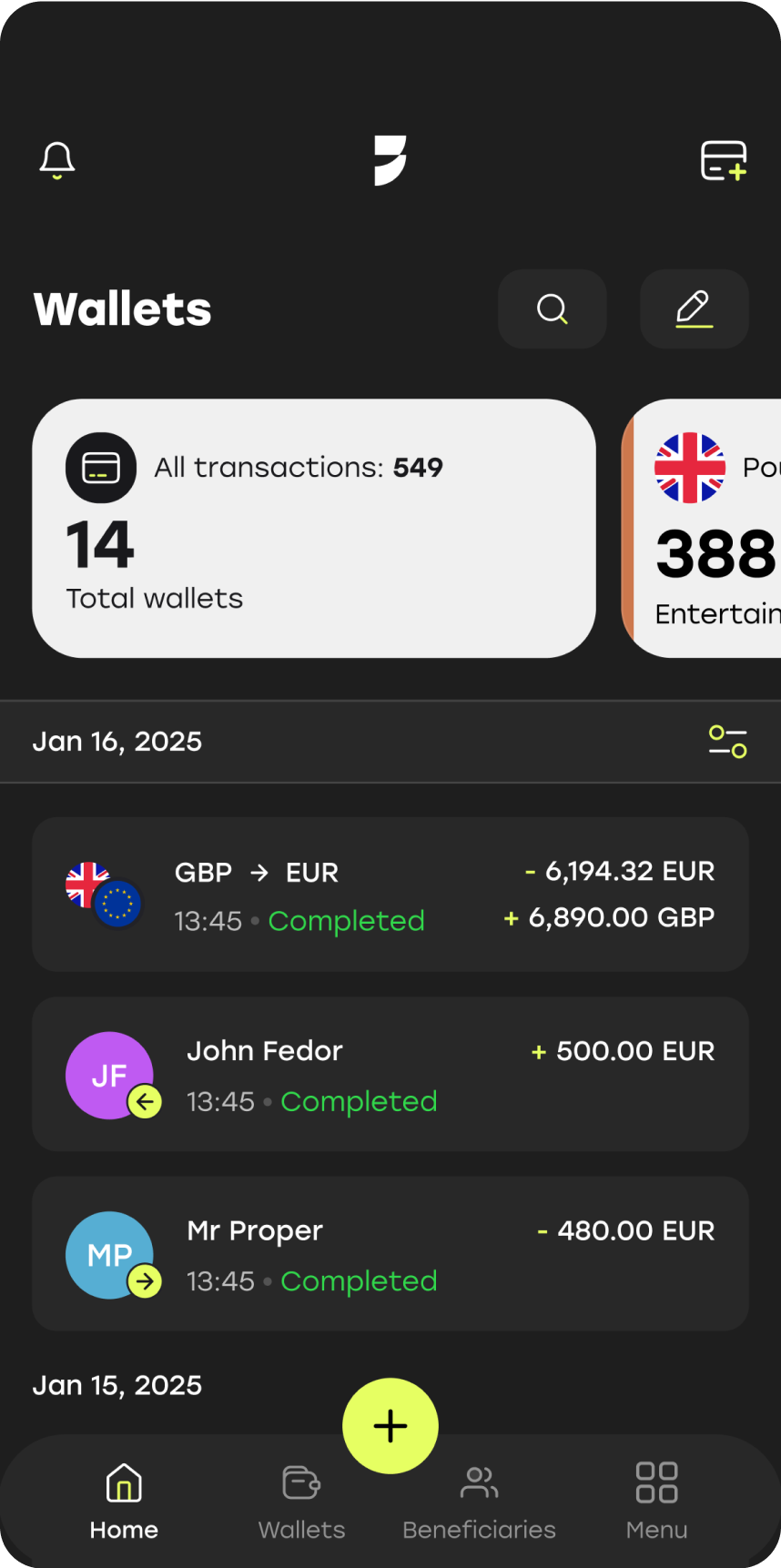Switch to the Wallets tab
The image size is (781, 1568).
point(301,1502)
